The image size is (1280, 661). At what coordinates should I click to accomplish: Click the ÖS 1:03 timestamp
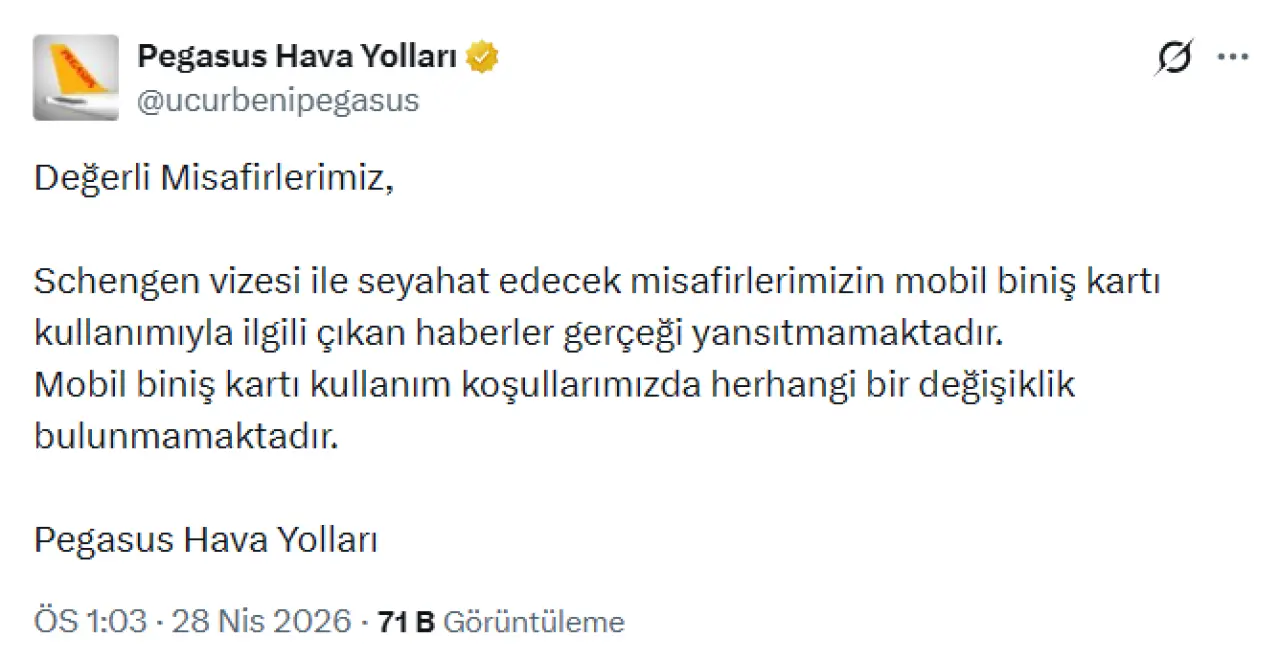(92, 622)
